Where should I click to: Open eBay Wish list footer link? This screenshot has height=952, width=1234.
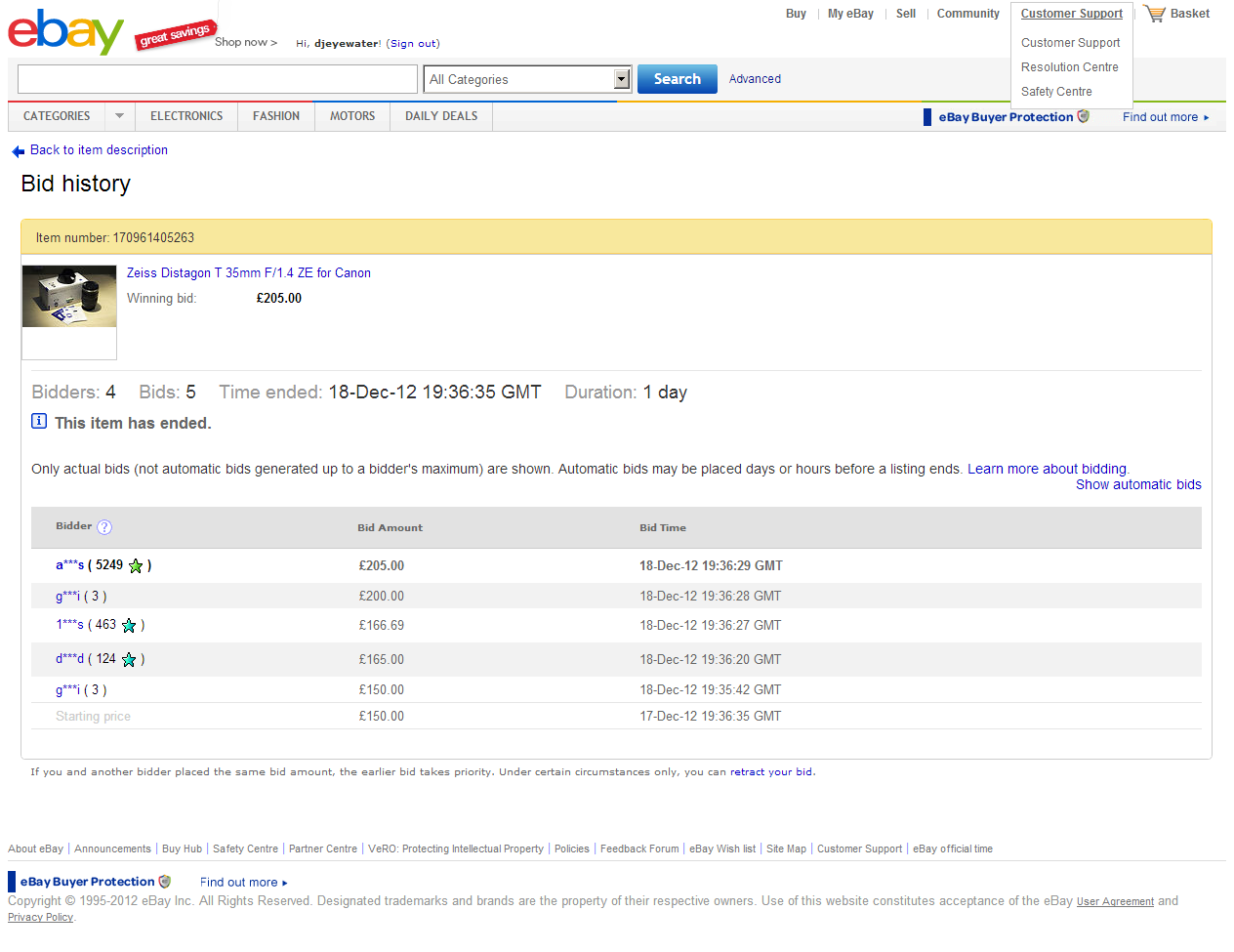click(722, 849)
